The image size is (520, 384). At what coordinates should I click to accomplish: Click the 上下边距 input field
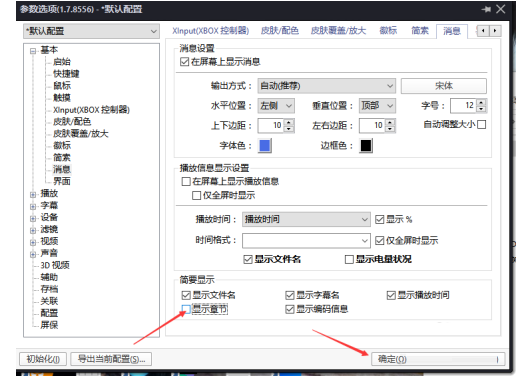tap(271, 126)
